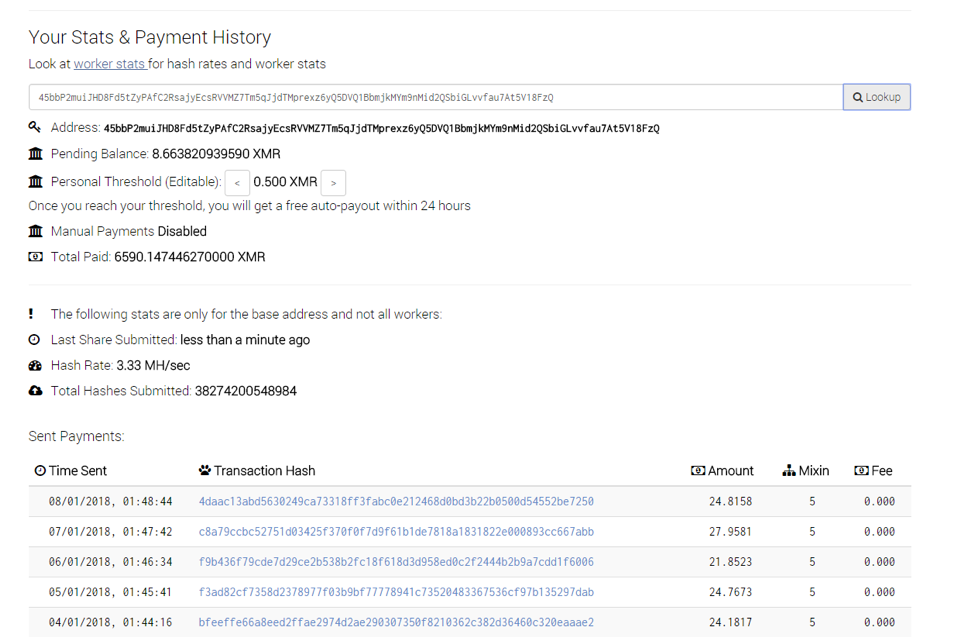Image resolution: width=974 pixels, height=637 pixels.
Task: Click the cloud upload icon by Total Hashes
Action: [x=35, y=391]
